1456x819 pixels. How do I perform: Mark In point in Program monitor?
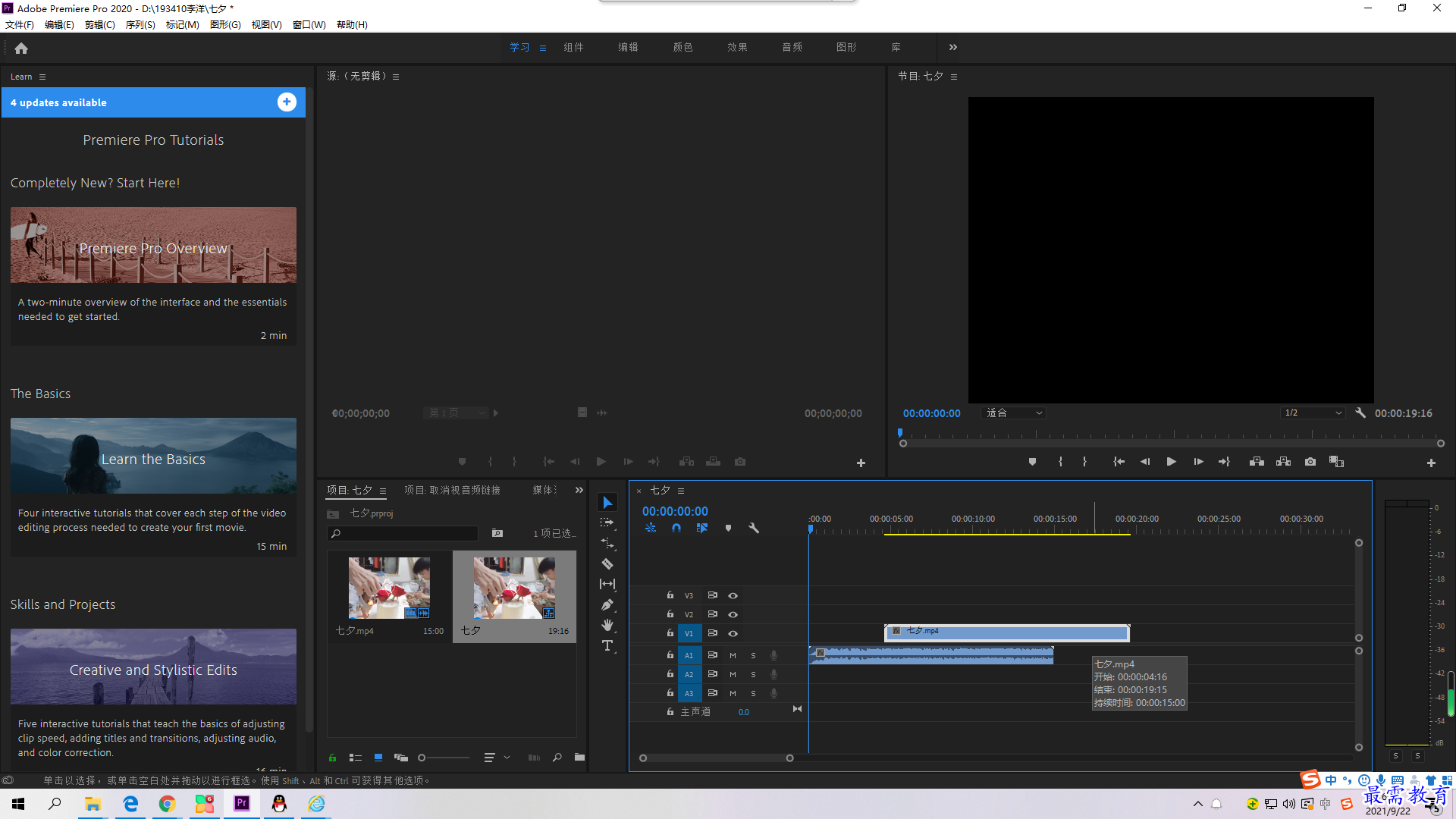1060,462
